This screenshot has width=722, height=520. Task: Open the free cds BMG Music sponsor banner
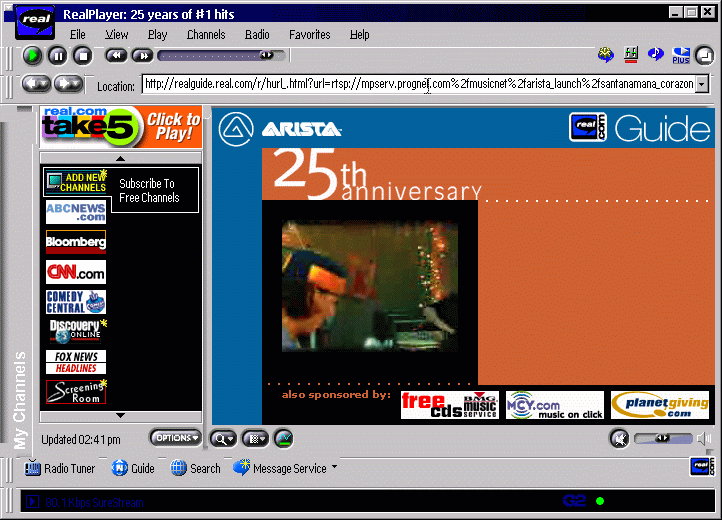coord(449,405)
